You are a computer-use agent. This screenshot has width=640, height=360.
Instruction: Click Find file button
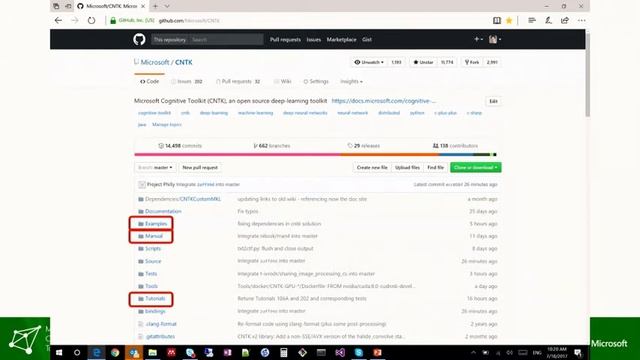pyautogui.click(x=436, y=168)
